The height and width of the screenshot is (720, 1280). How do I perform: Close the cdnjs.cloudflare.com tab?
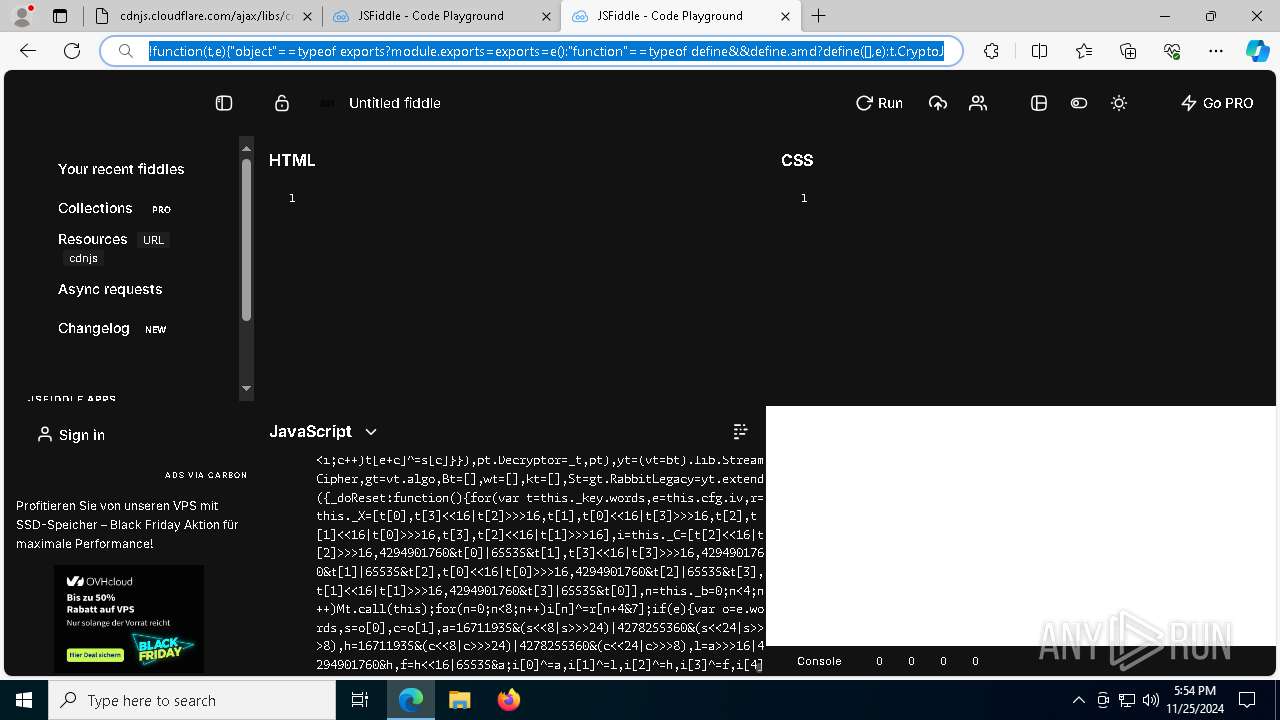click(x=307, y=16)
